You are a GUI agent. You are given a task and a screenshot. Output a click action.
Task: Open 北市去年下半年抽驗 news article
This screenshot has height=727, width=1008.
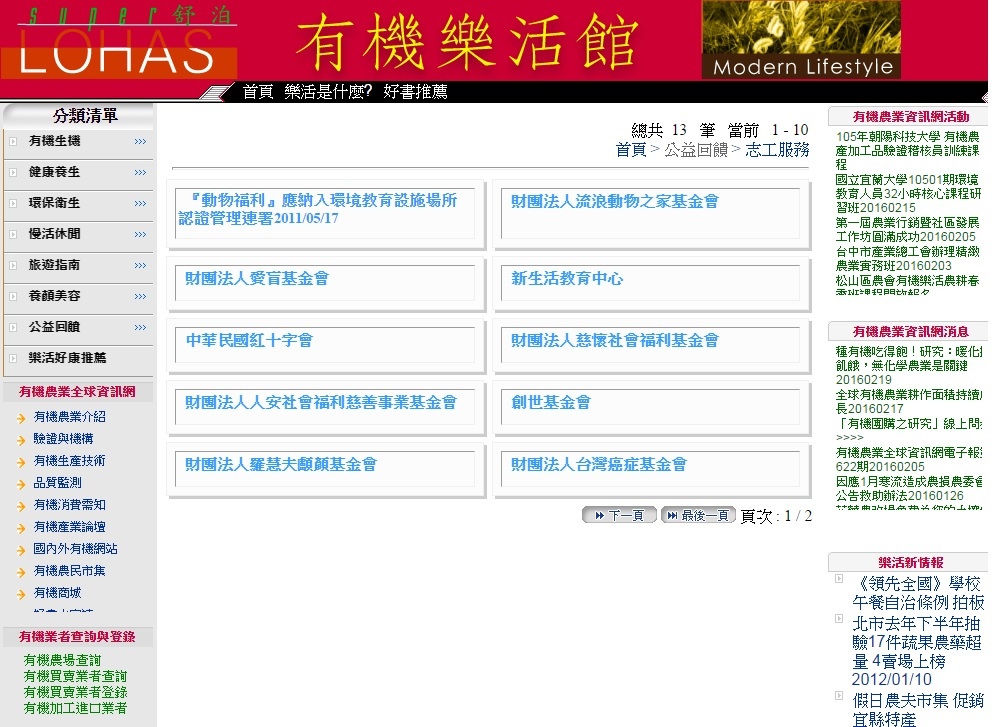917,651
